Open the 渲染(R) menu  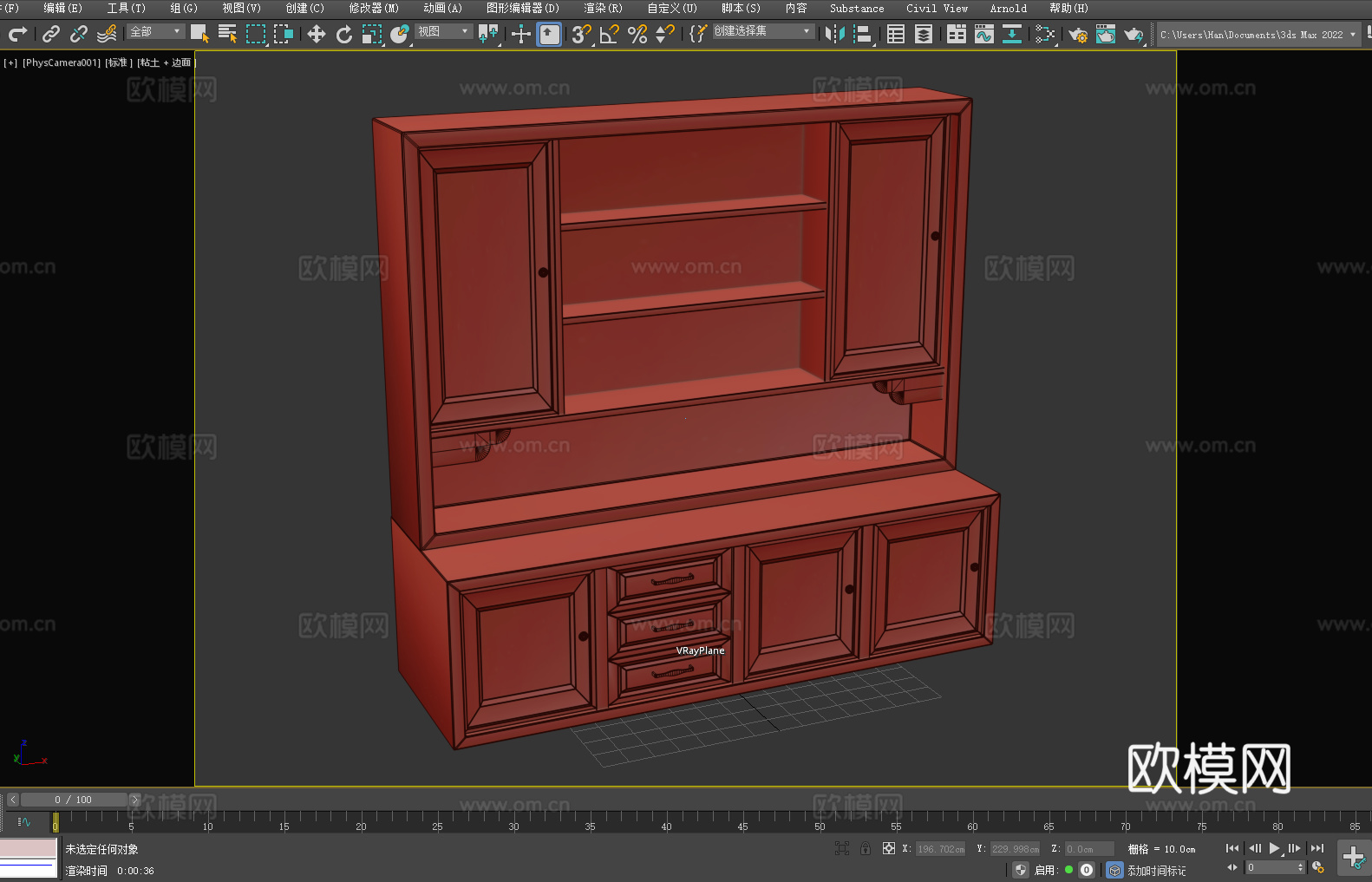[603, 8]
